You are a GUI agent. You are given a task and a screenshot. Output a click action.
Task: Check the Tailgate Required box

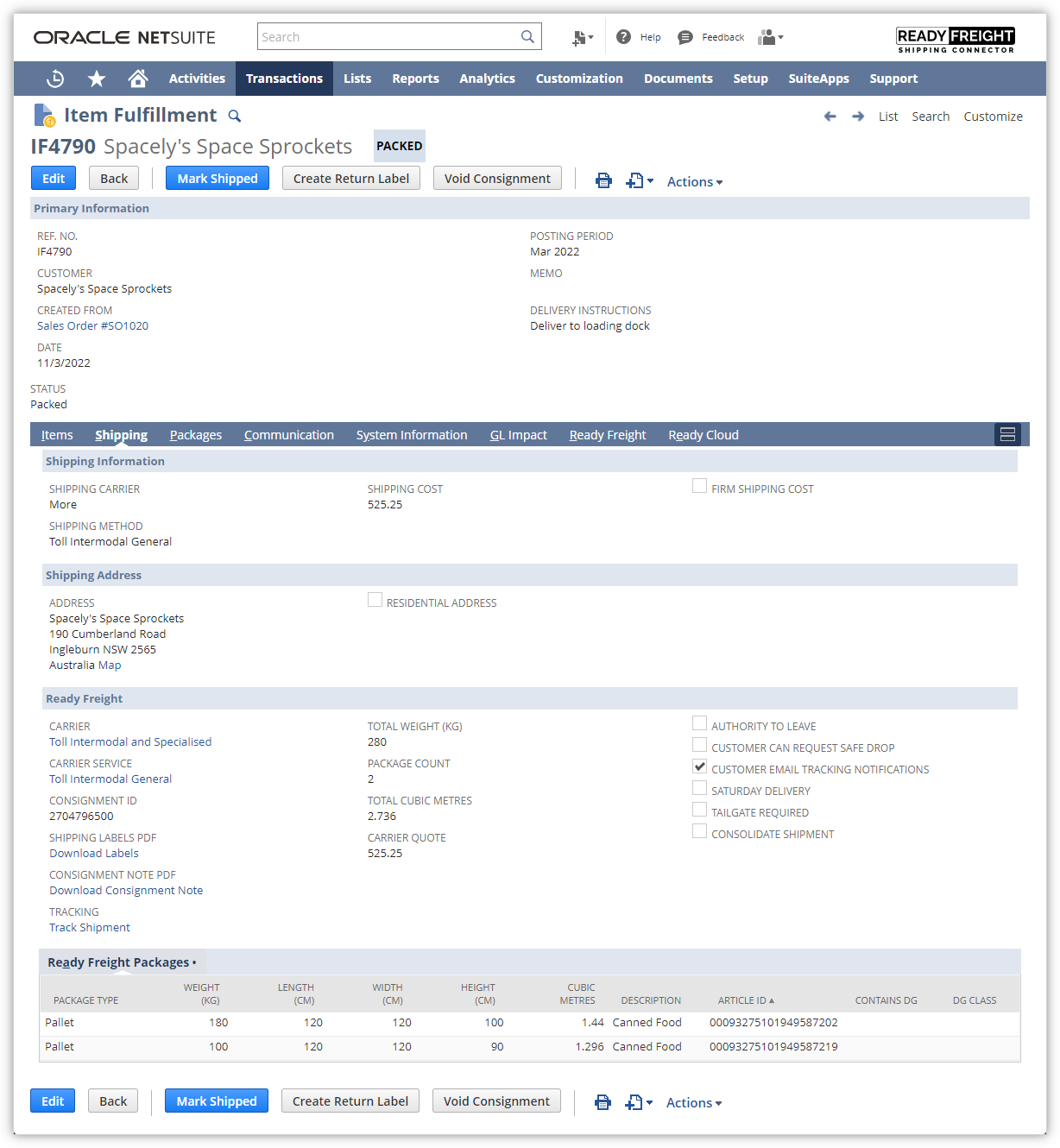(x=699, y=809)
